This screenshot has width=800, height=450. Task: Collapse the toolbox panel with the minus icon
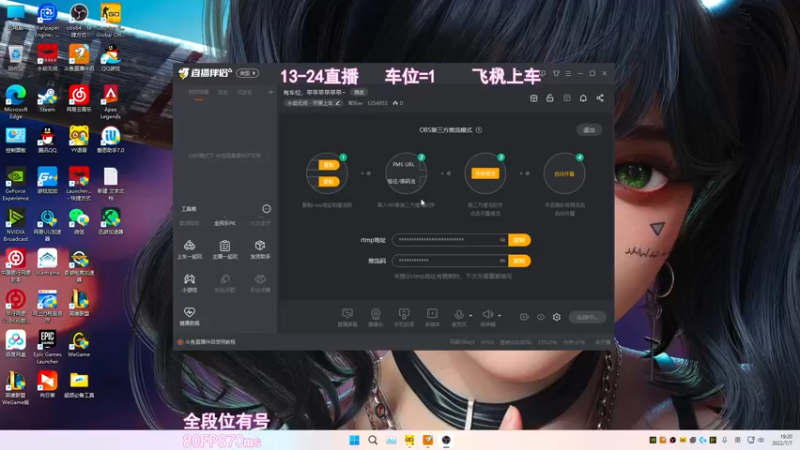[266, 209]
